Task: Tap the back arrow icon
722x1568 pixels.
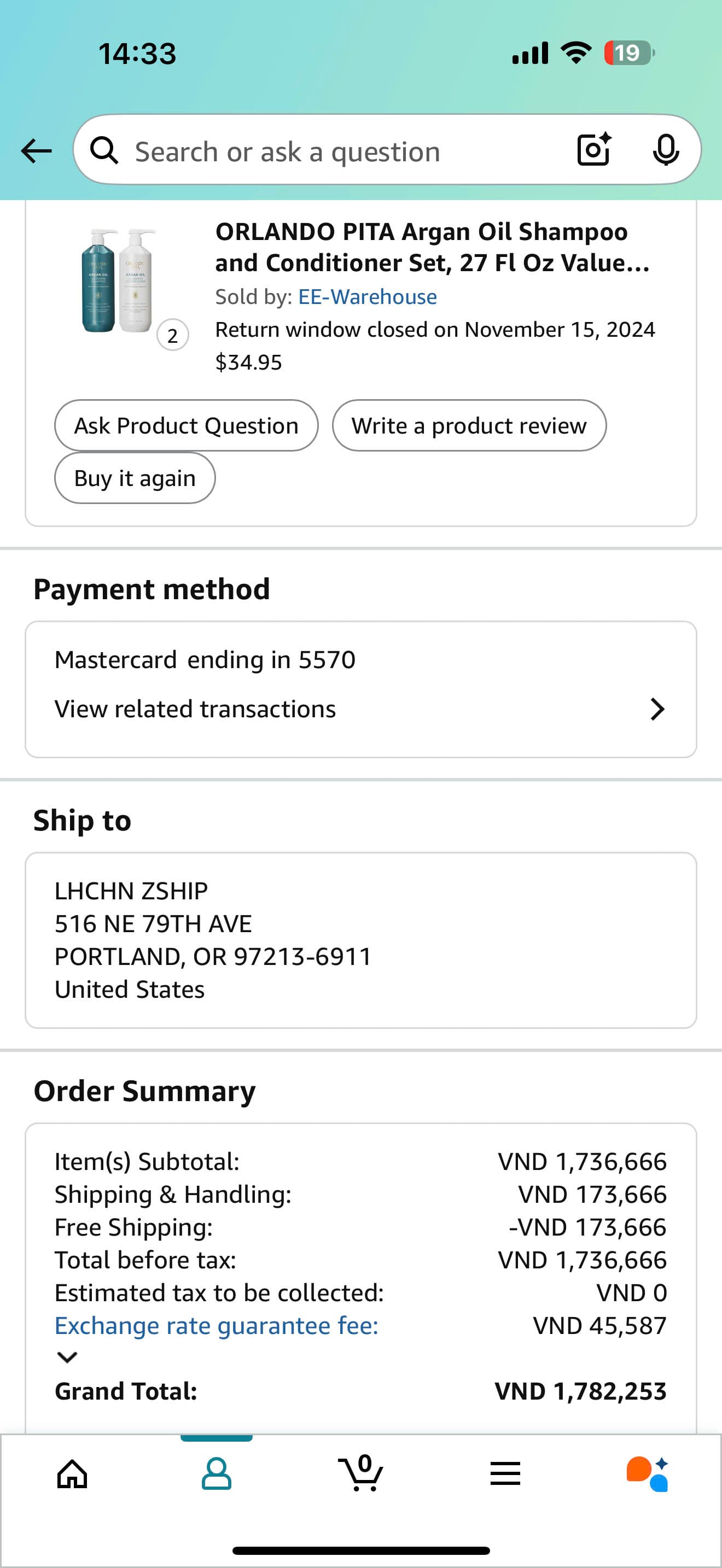Action: coord(36,150)
